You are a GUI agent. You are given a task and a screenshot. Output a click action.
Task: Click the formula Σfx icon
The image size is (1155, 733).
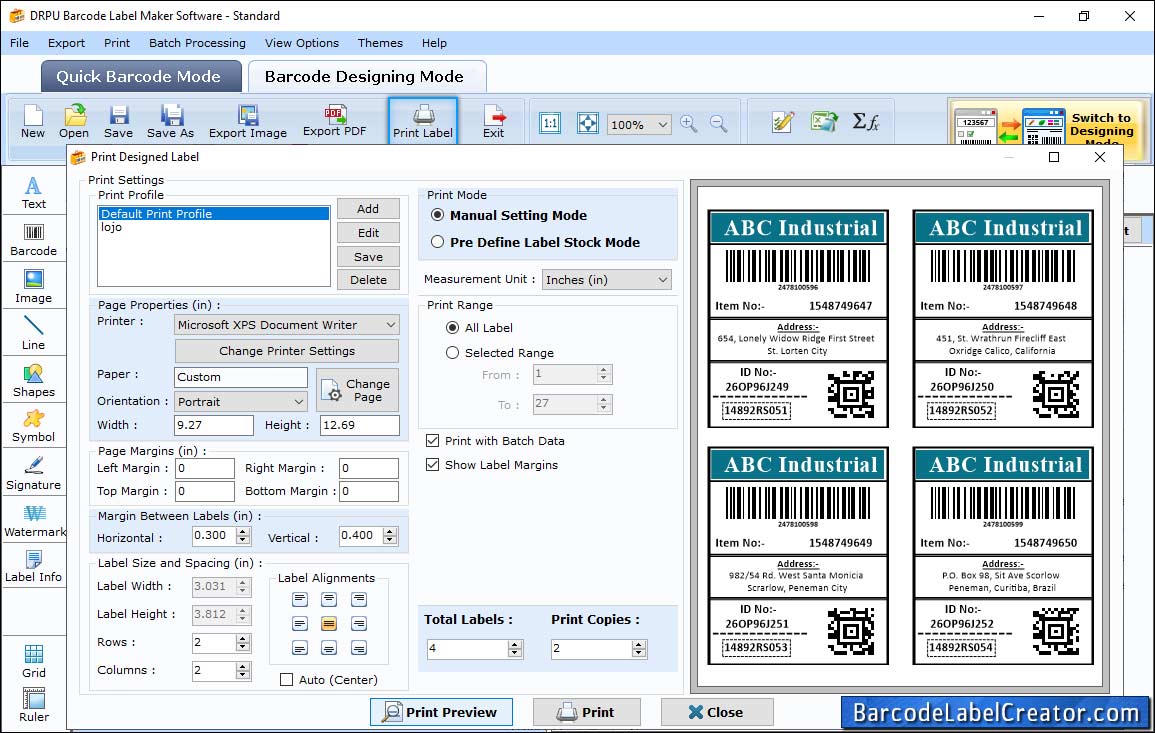pyautogui.click(x=866, y=122)
